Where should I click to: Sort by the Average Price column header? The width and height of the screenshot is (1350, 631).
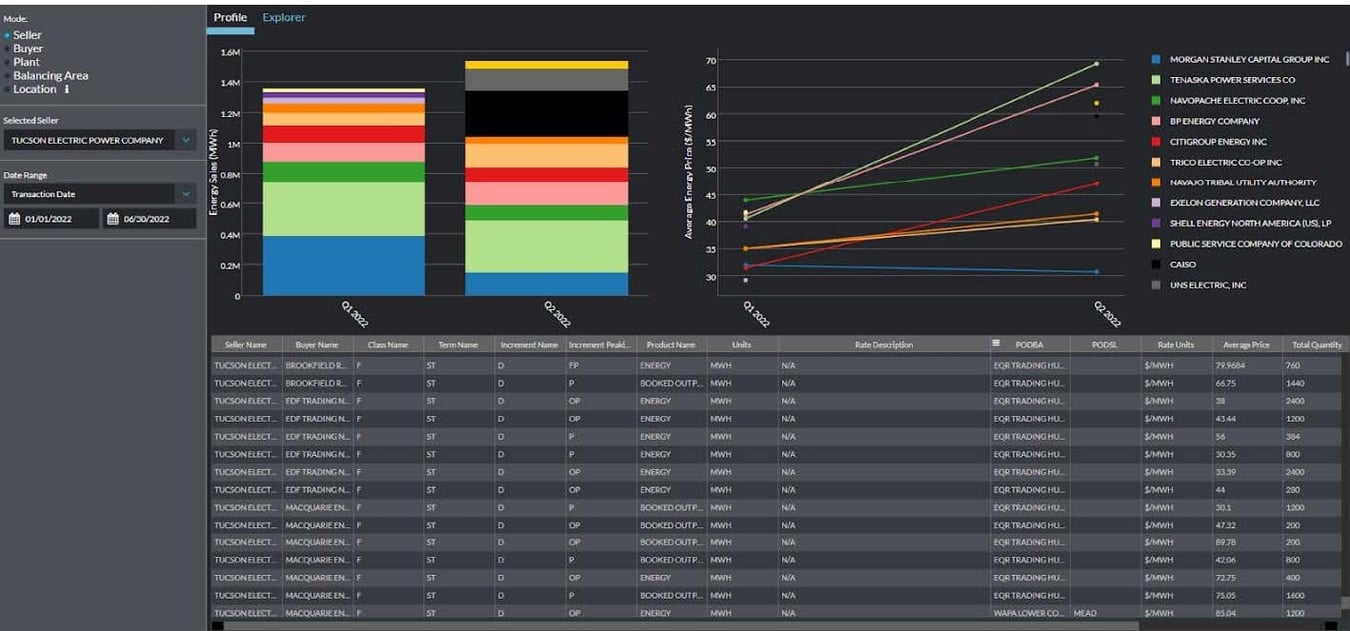coord(1245,343)
